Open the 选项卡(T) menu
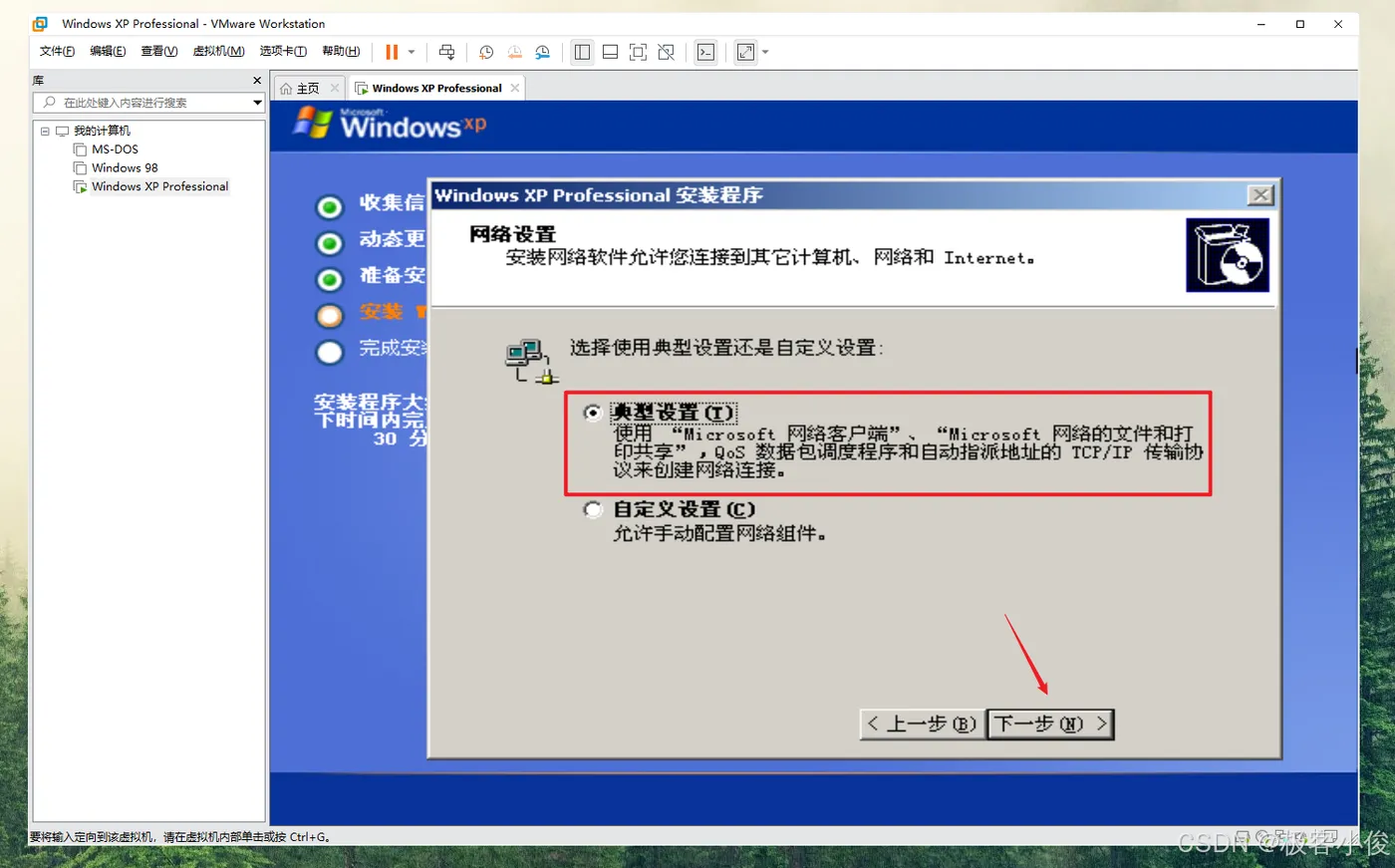 pos(283,51)
